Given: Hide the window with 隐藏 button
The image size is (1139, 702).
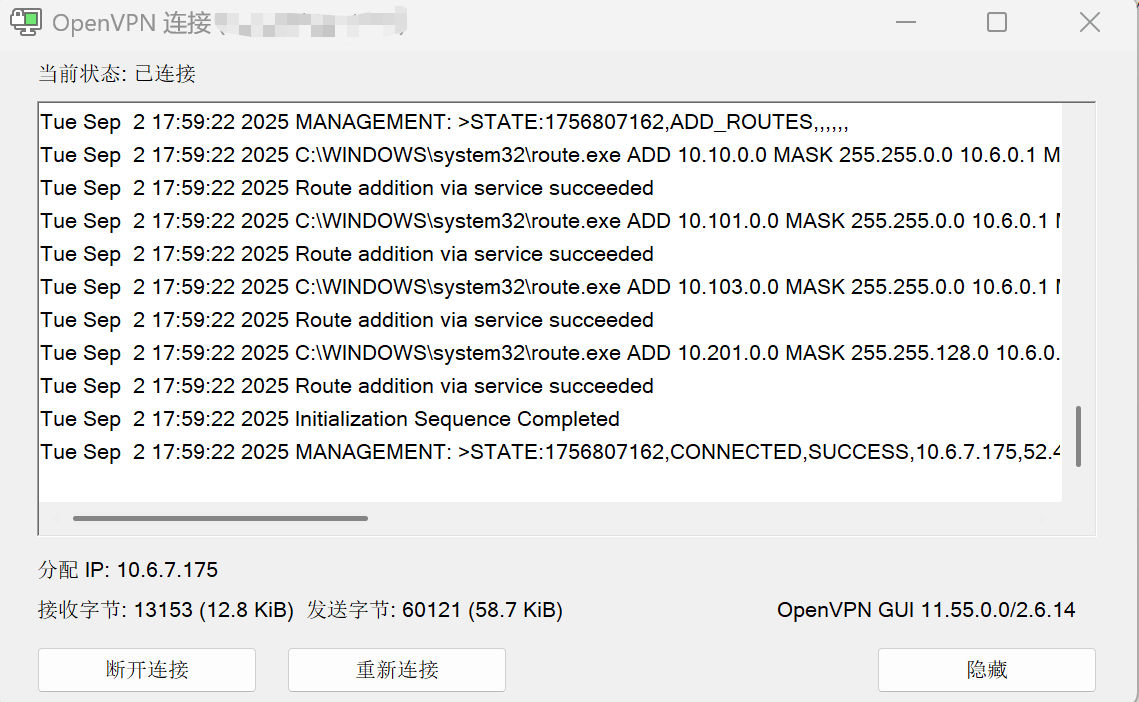Looking at the screenshot, I should click(x=986, y=670).
